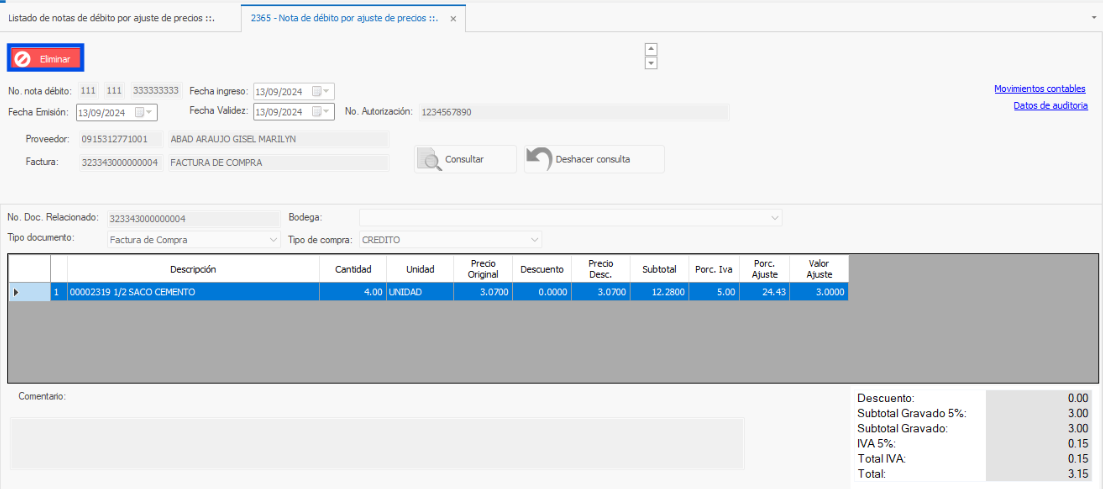Click the up arrow of the panel spinner
The image size is (1103, 489).
coord(651,49)
